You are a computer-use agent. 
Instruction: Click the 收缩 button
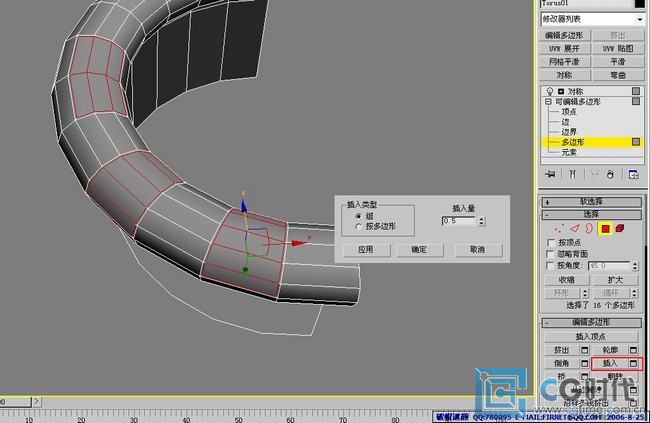[567, 280]
